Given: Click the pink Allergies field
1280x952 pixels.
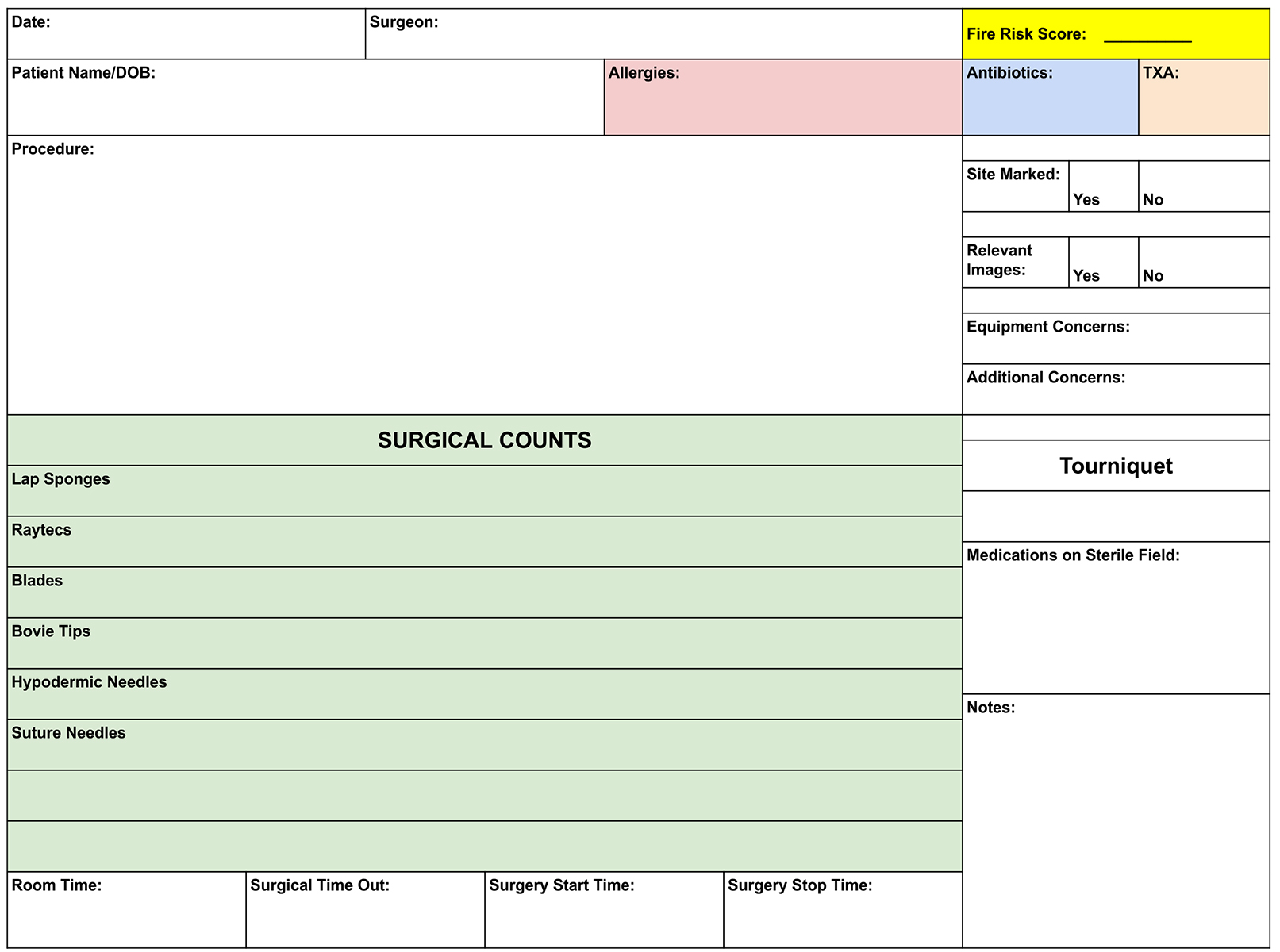Looking at the screenshot, I should tap(783, 98).
